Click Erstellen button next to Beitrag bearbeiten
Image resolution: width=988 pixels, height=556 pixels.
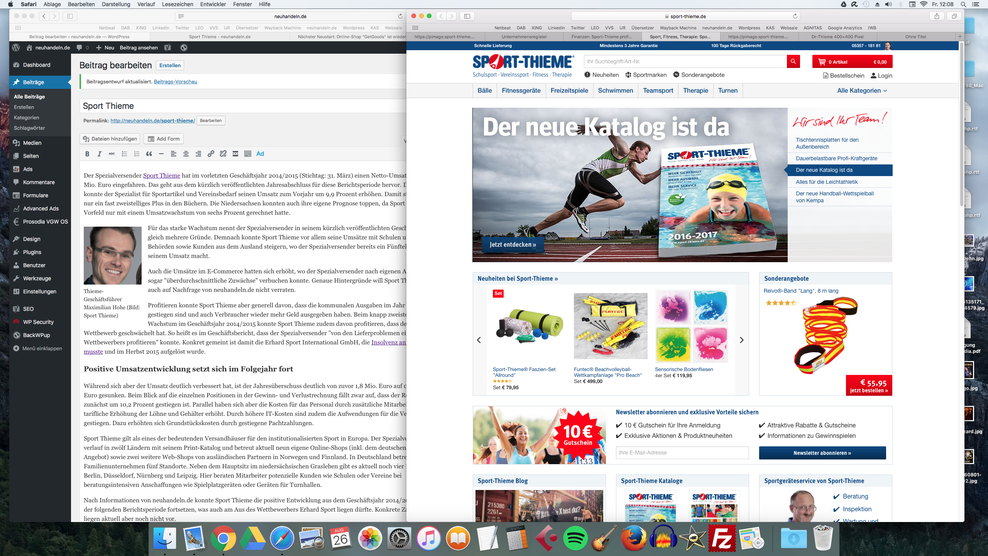(169, 65)
